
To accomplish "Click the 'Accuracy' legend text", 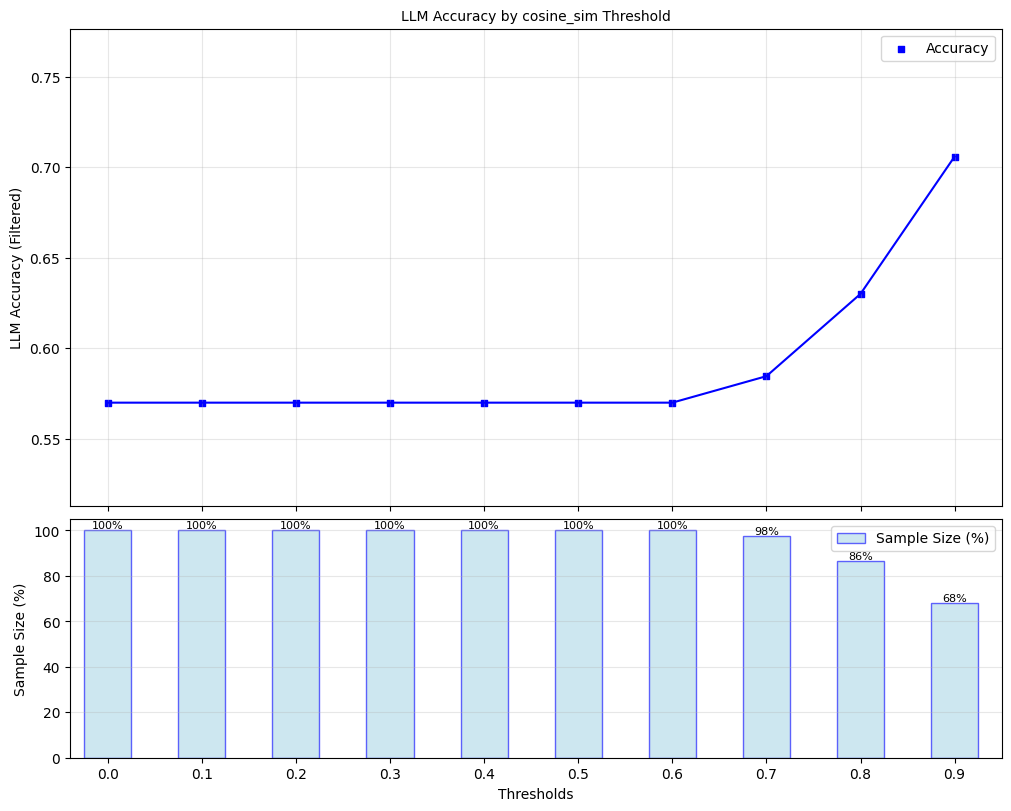I will click(x=957, y=49).
